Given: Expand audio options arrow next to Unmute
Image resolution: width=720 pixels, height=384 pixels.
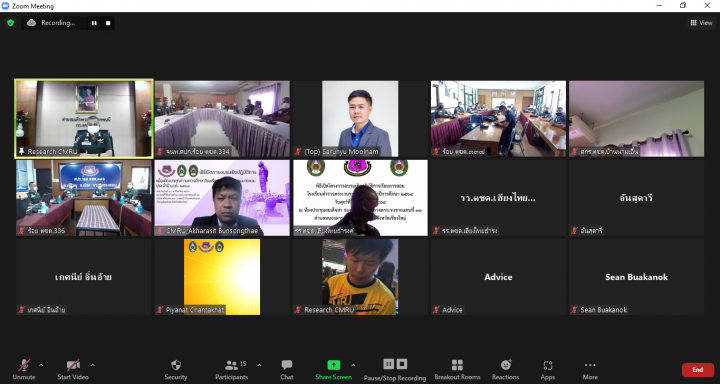Looking at the screenshot, I should [x=41, y=365].
